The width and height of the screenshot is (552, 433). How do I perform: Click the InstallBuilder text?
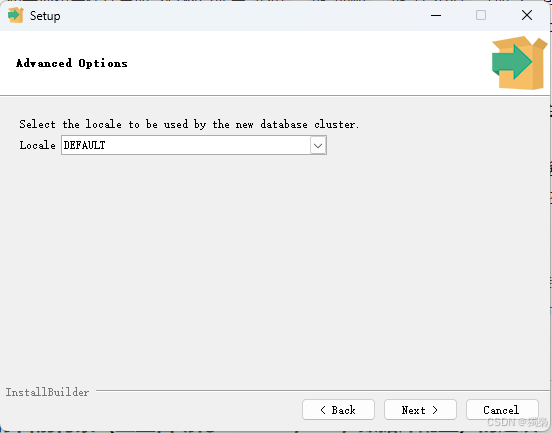click(x=47, y=392)
